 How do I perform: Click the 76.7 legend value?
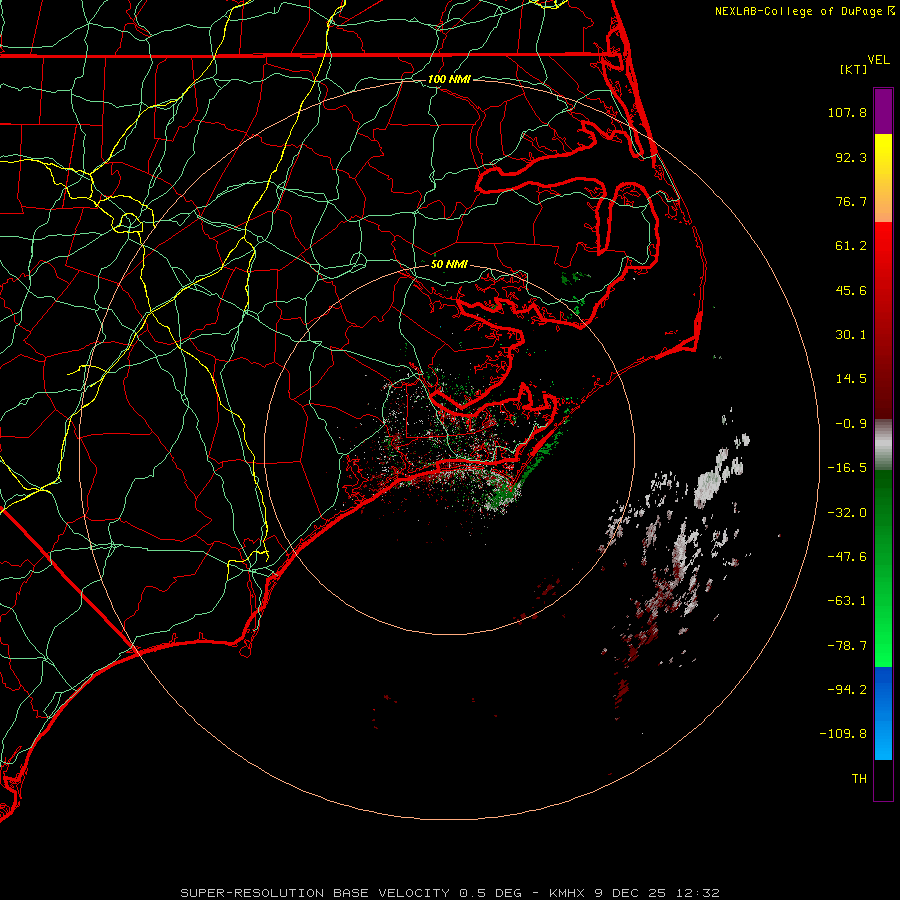tap(851, 201)
